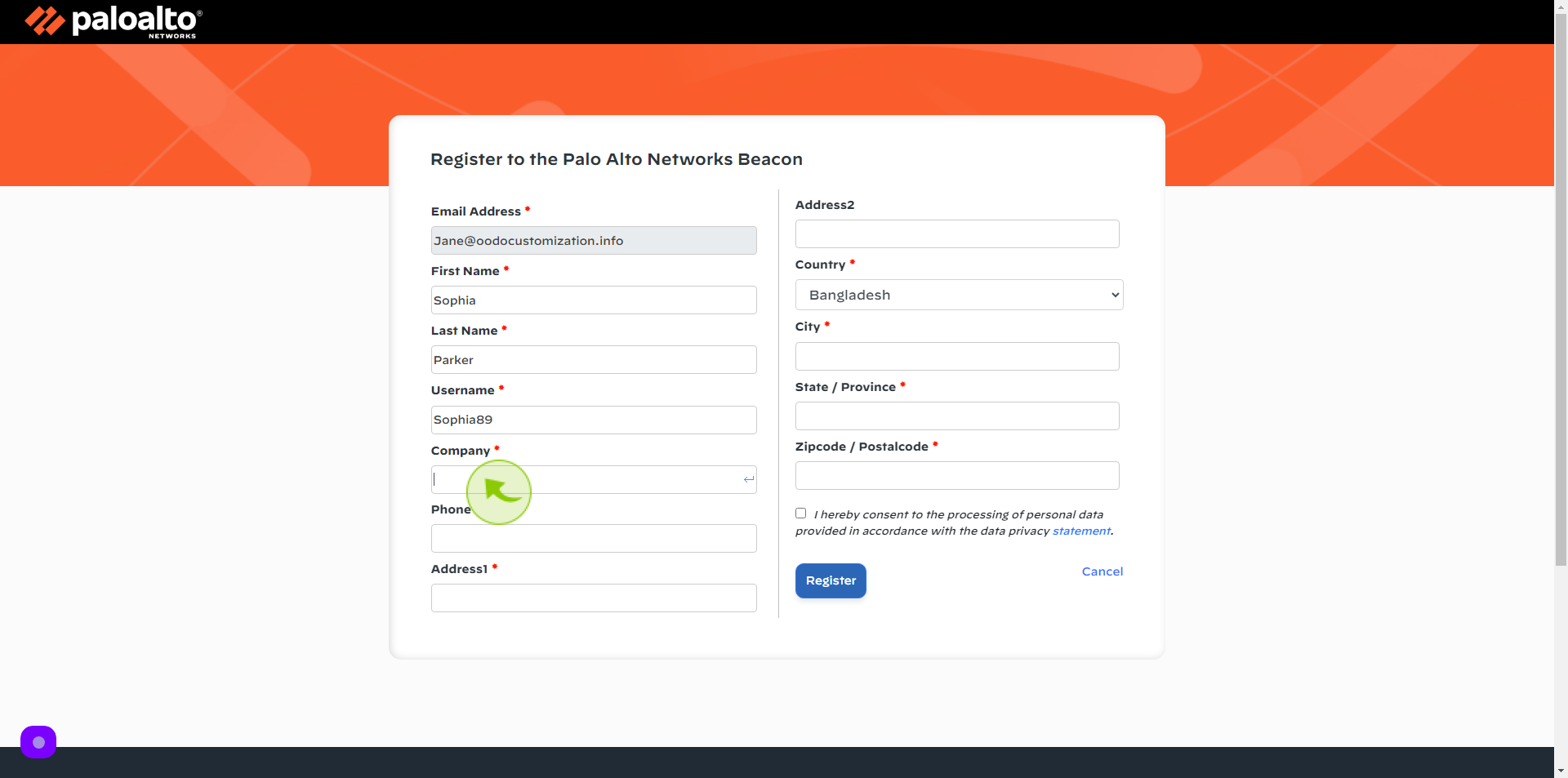Click the scrollbar down arrow

1561,771
